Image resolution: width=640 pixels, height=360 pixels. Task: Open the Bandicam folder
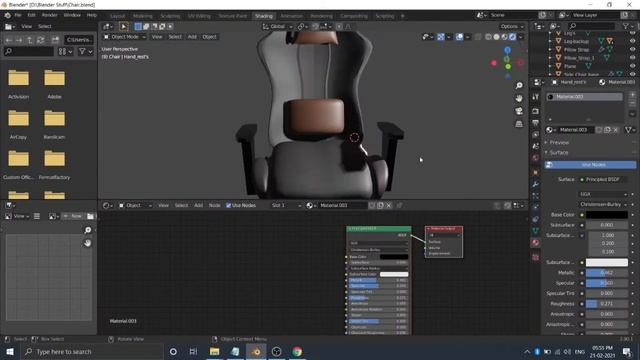point(54,124)
